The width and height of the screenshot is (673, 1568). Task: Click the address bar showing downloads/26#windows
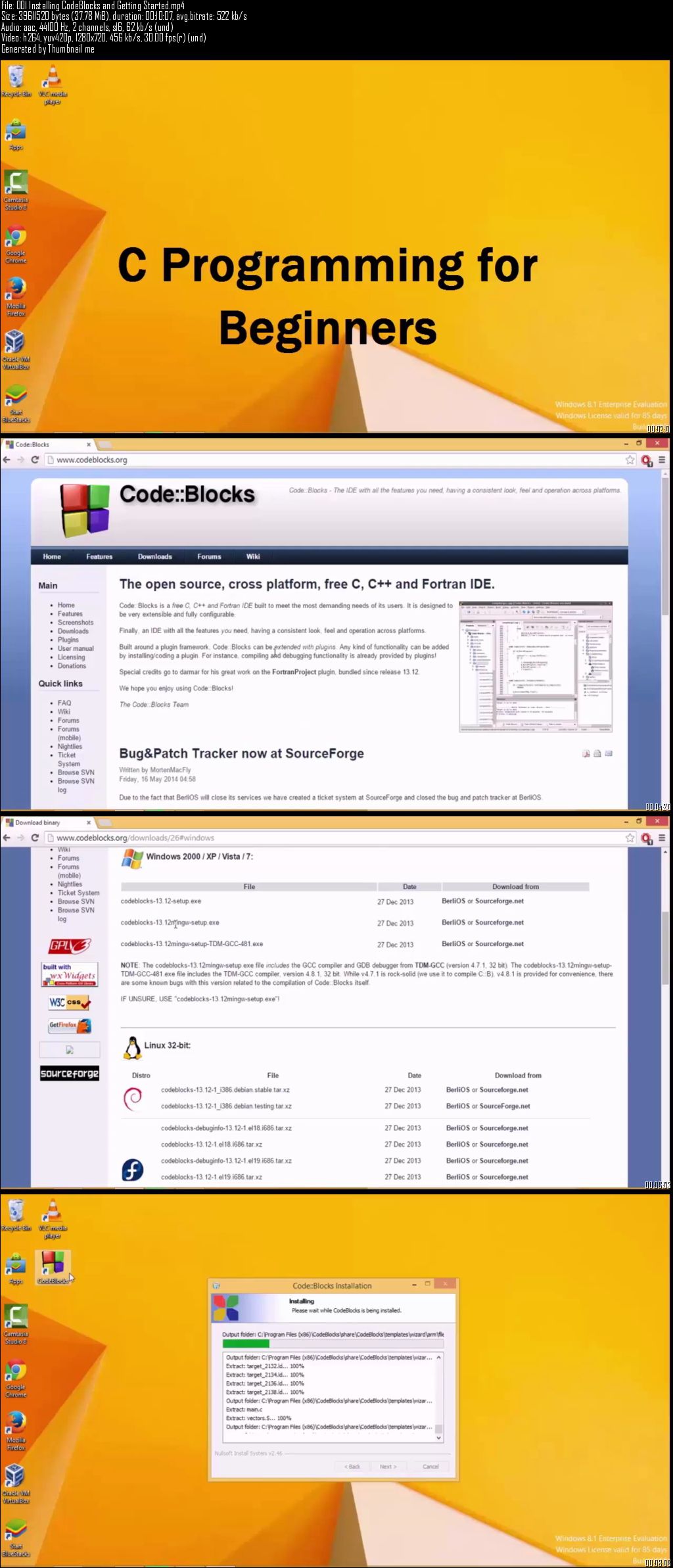[335, 838]
